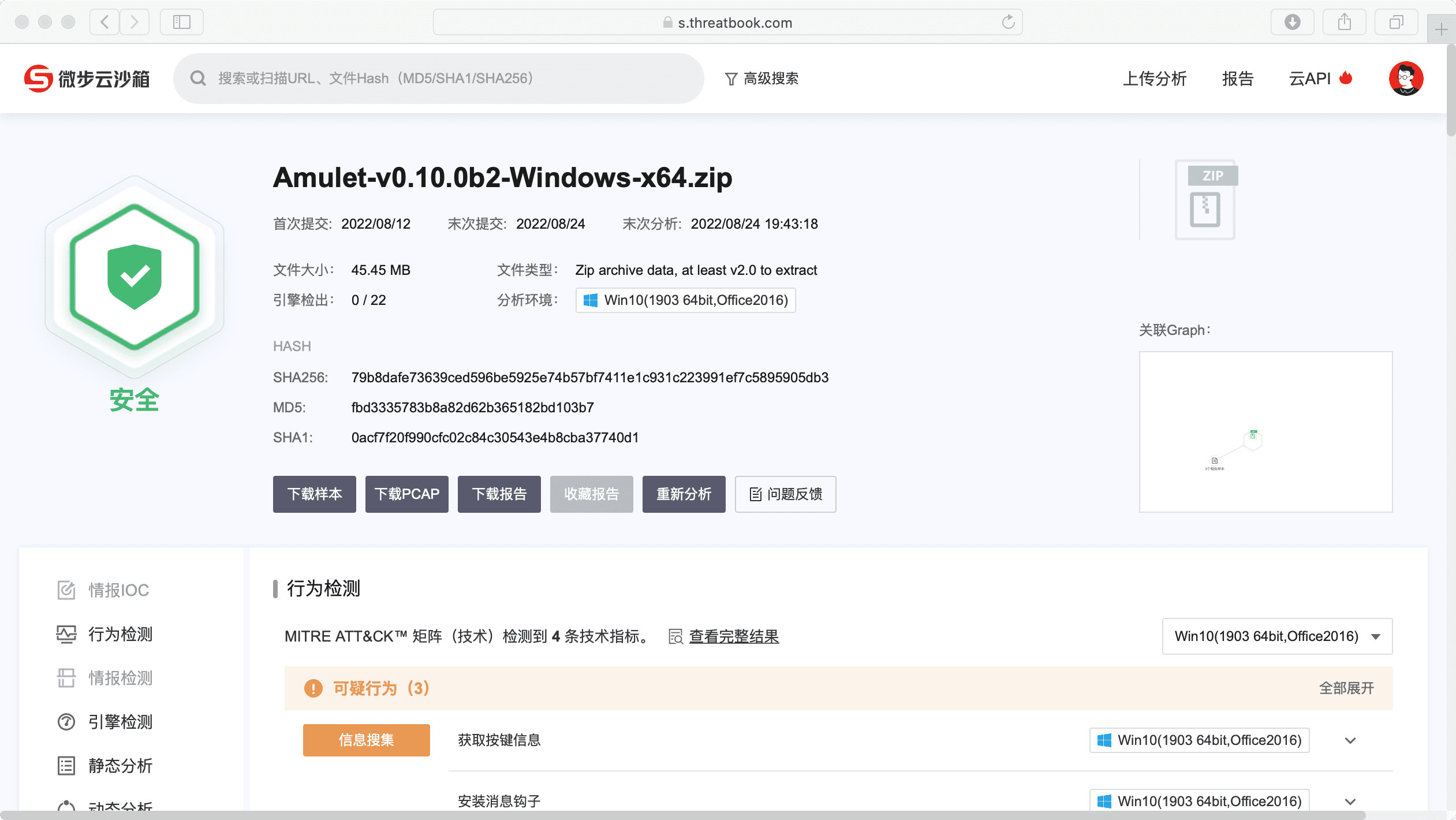Click the 行为检测 sidebar monitor icon
The width and height of the screenshot is (1456, 820).
coord(66,634)
